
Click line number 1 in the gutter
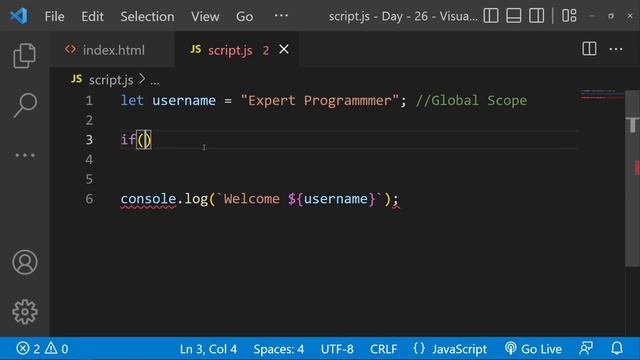(x=89, y=100)
